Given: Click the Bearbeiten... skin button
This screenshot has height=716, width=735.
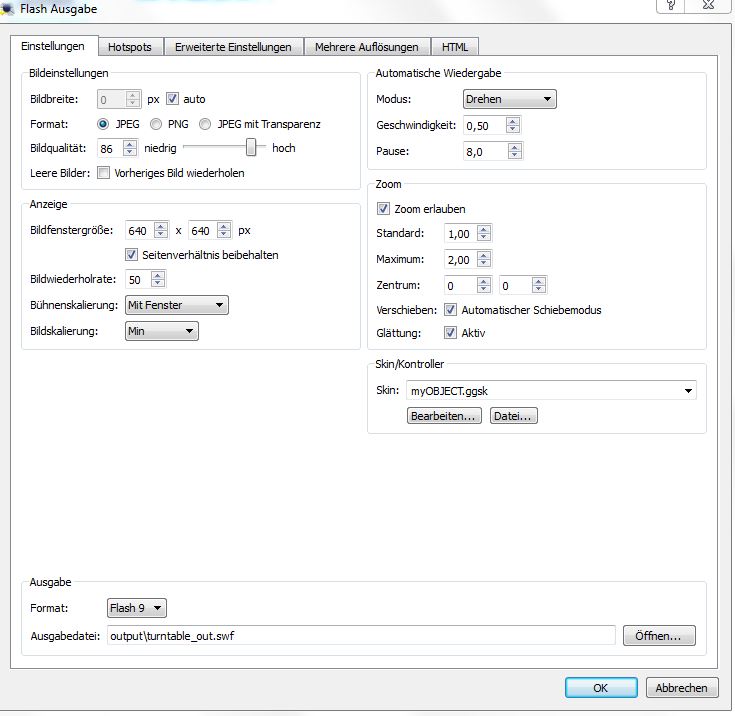Looking at the screenshot, I should [x=444, y=416].
